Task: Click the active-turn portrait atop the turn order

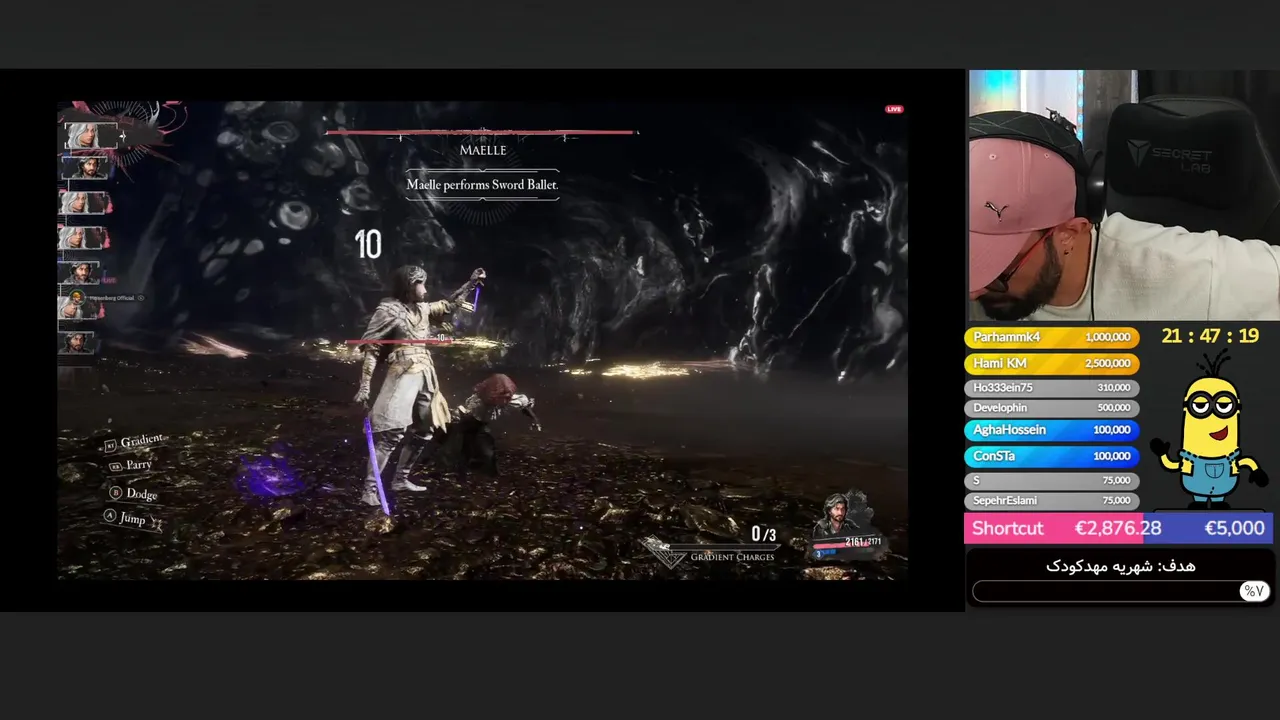Action: click(x=89, y=135)
